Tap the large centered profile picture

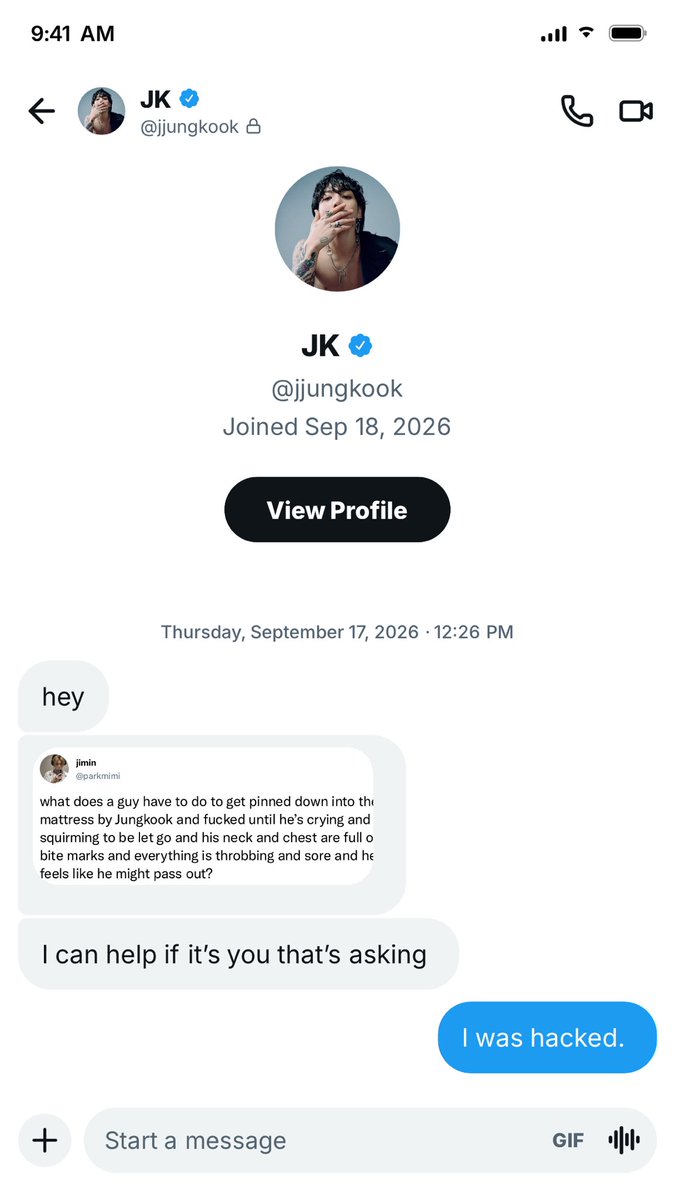pyautogui.click(x=337, y=229)
